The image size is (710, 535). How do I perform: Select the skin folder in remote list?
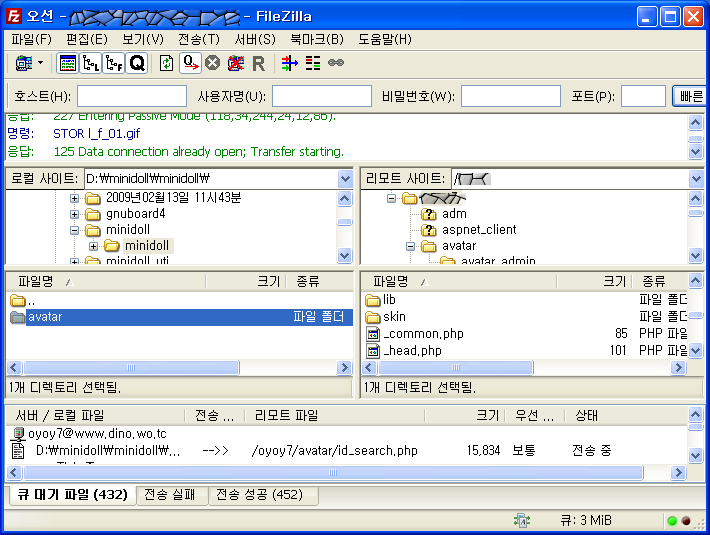(x=525, y=316)
